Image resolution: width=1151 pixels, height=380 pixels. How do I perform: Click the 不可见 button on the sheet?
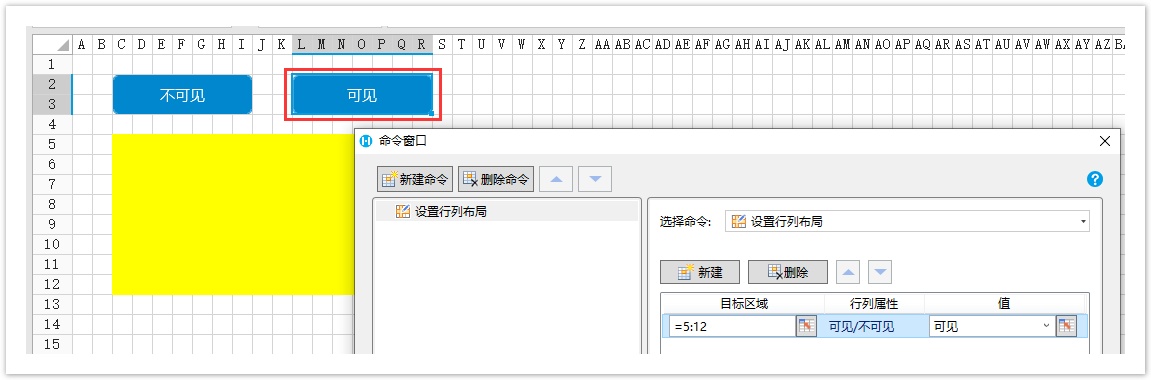pos(182,95)
